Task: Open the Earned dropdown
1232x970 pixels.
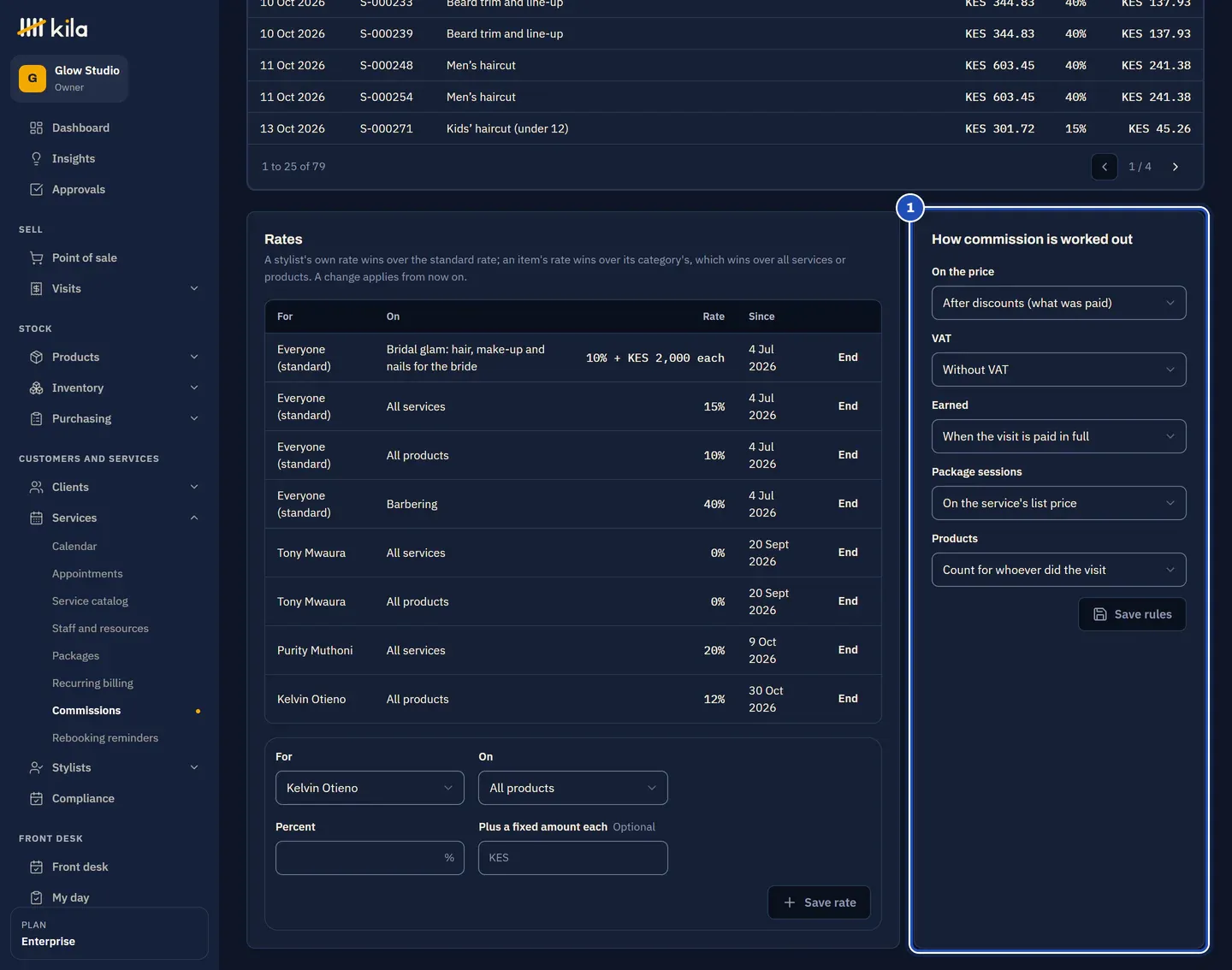Action: point(1058,436)
